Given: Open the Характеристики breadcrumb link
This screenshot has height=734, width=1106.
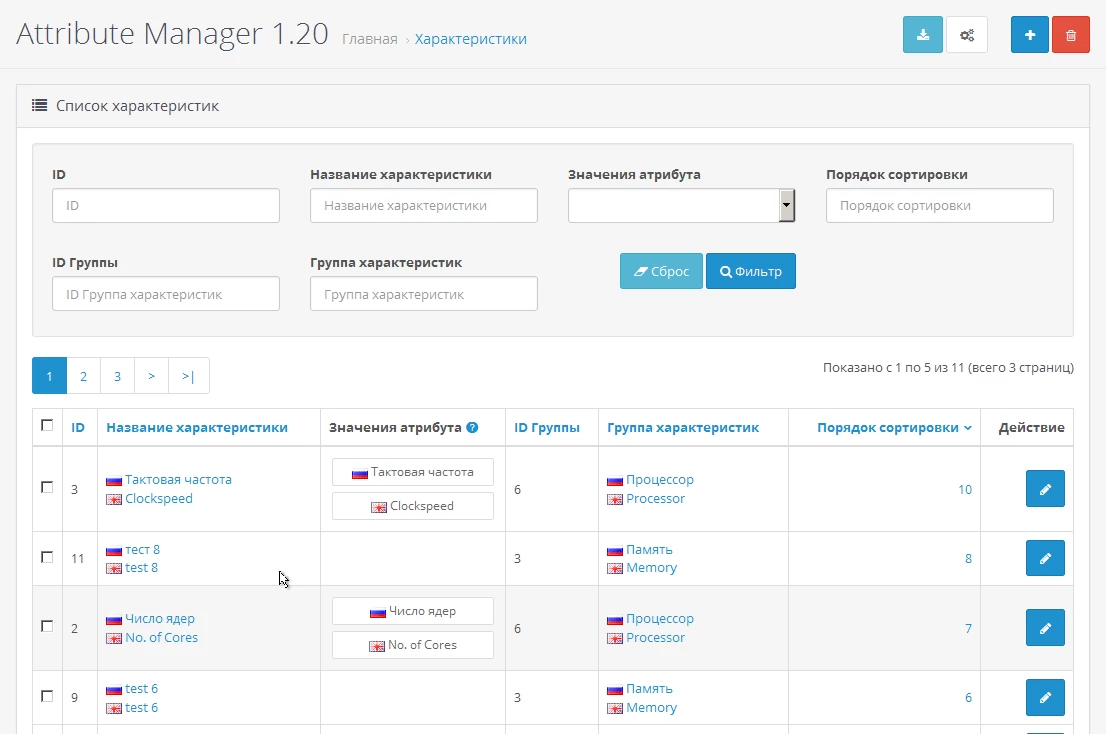Looking at the screenshot, I should 470,39.
